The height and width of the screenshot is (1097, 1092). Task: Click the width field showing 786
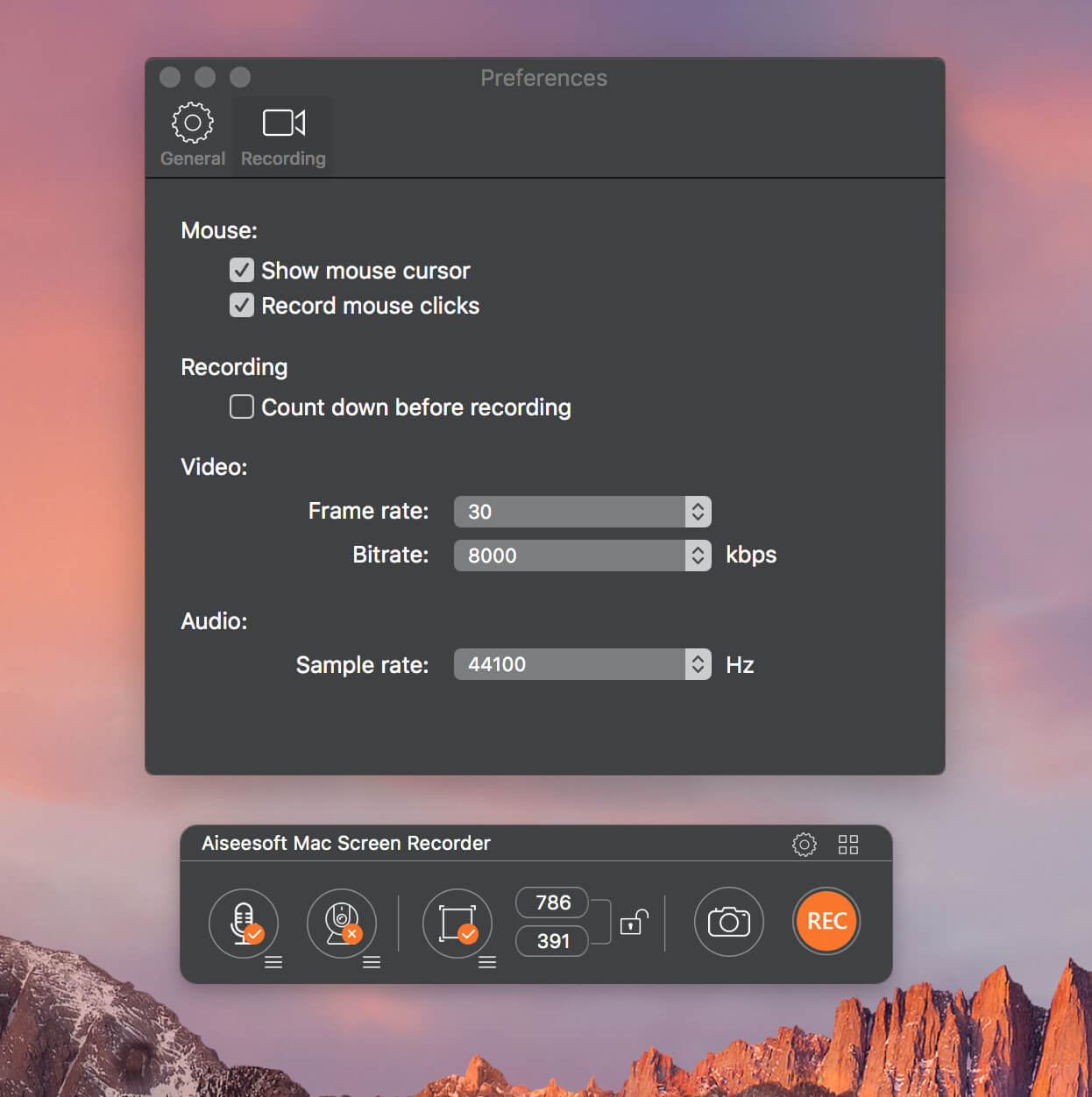click(552, 902)
